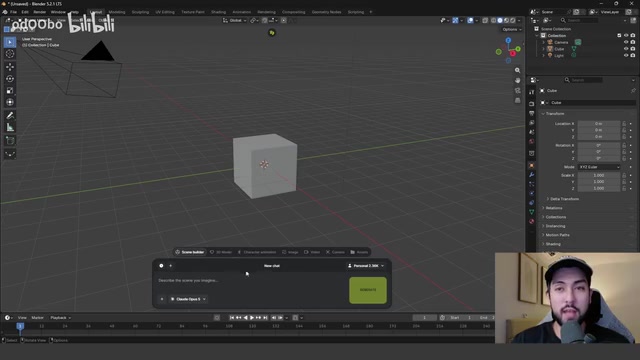Image resolution: width=640 pixels, height=360 pixels.
Task: Open the Personal 2.36K account dropdown
Action: 366,266
